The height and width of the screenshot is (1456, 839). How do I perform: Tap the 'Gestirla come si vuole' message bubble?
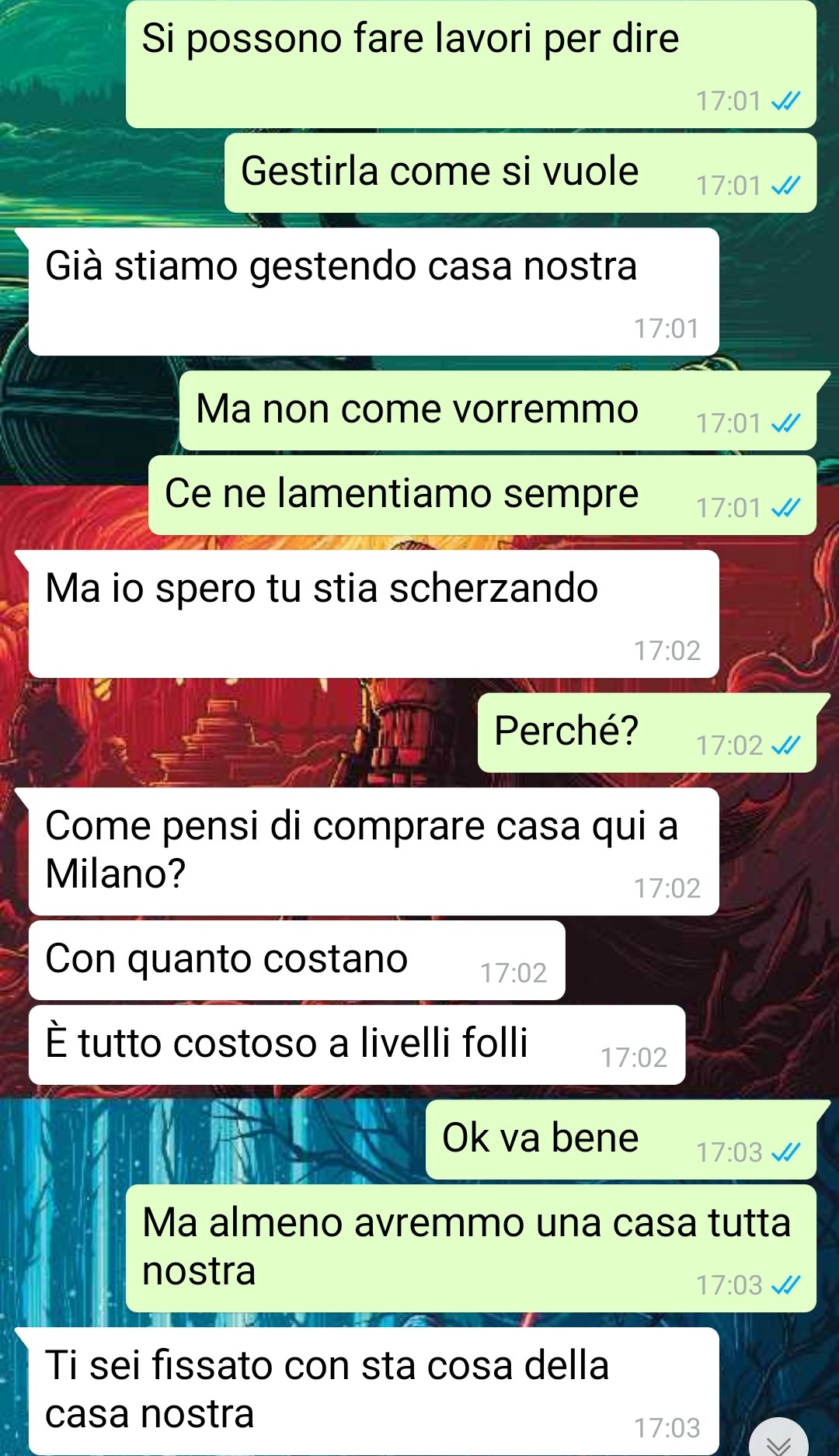pos(520,173)
